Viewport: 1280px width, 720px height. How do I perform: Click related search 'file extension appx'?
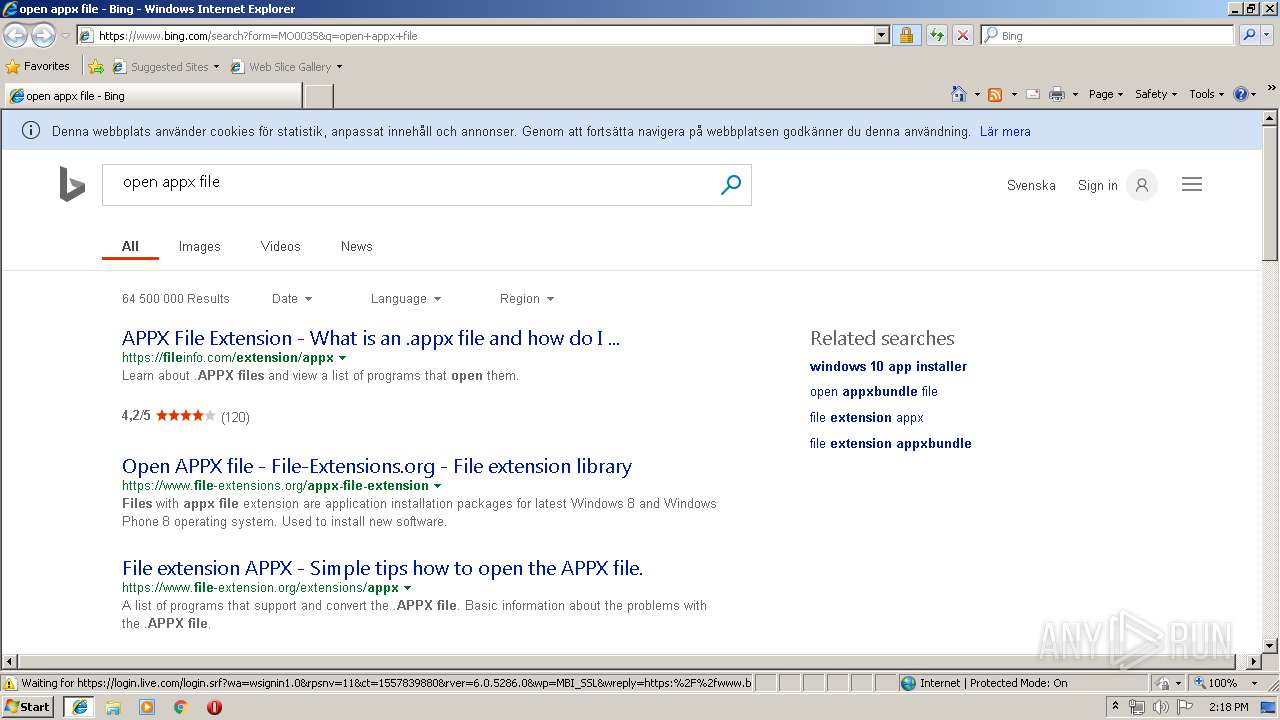click(x=866, y=417)
